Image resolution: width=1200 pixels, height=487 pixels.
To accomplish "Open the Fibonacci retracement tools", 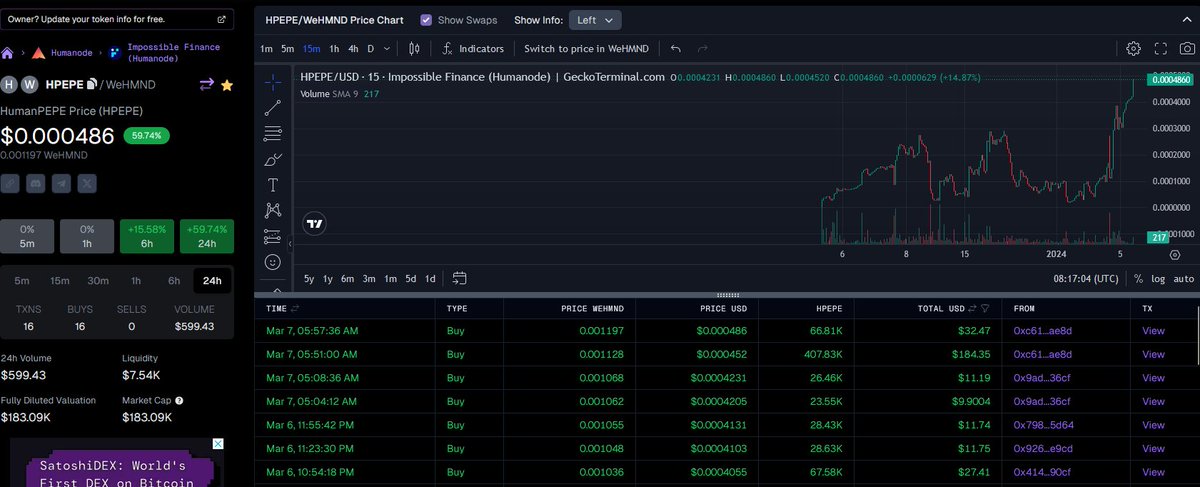I will (272, 134).
